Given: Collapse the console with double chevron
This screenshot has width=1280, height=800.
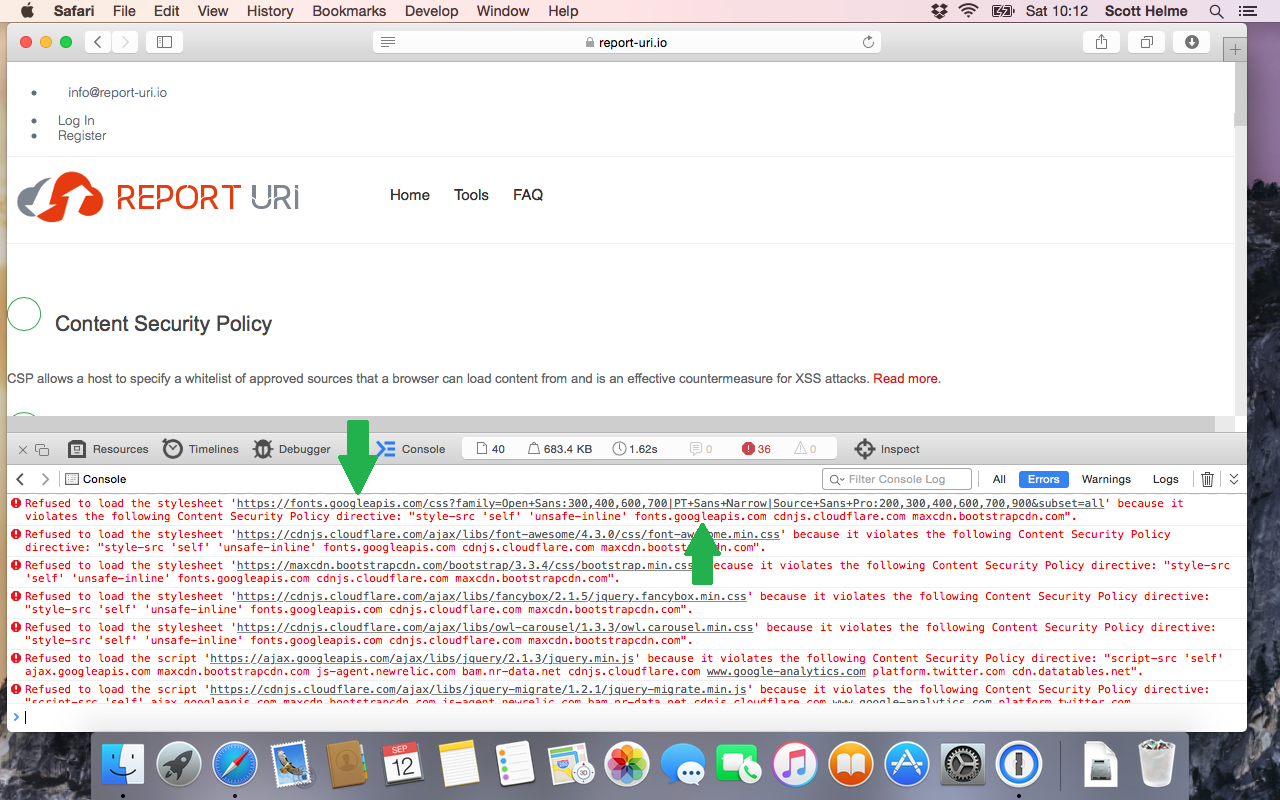Looking at the screenshot, I should tap(1234, 479).
